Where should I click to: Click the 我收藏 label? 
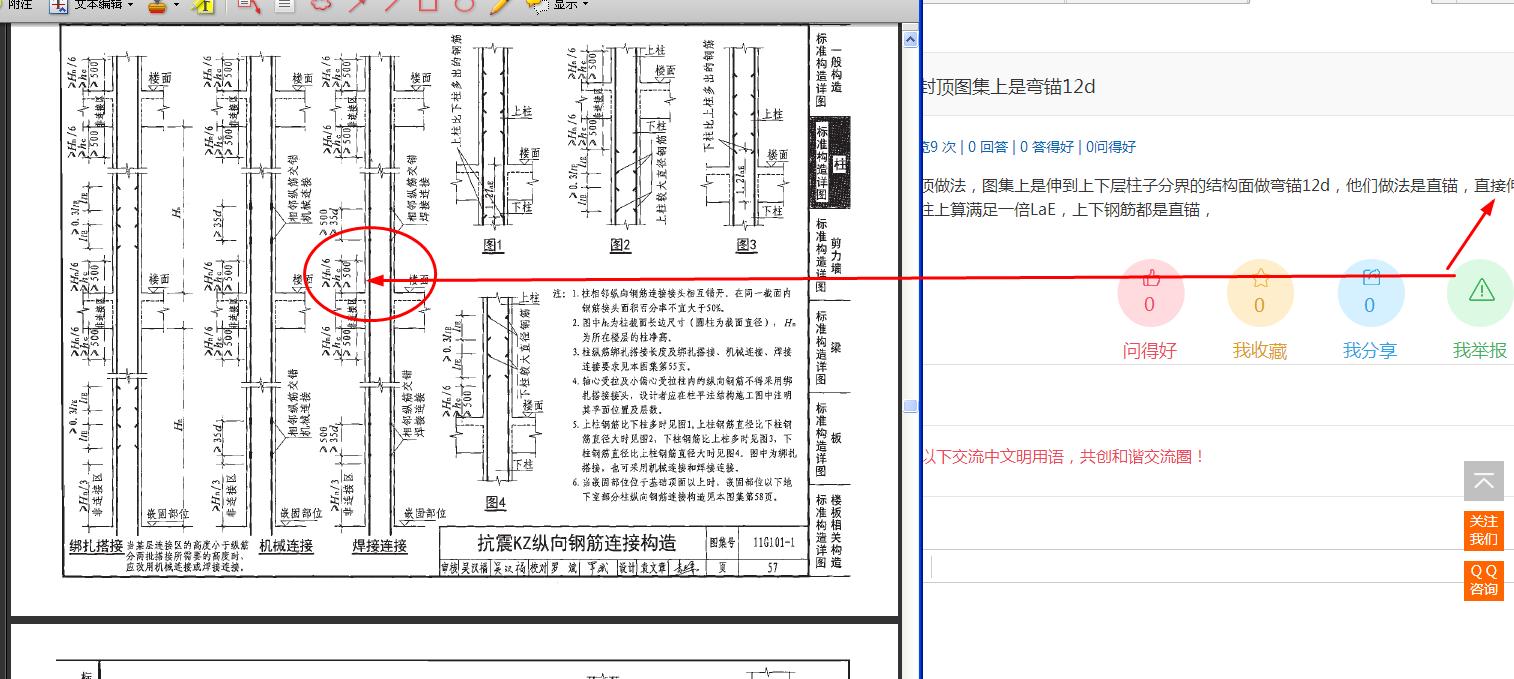click(x=1260, y=351)
